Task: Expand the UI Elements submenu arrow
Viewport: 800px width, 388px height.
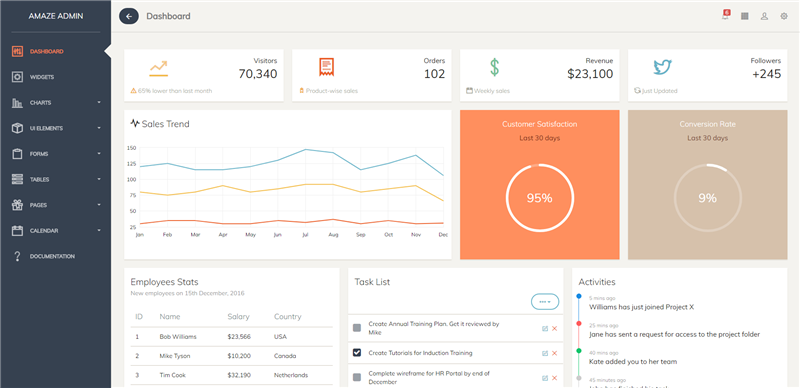Action: point(99,128)
